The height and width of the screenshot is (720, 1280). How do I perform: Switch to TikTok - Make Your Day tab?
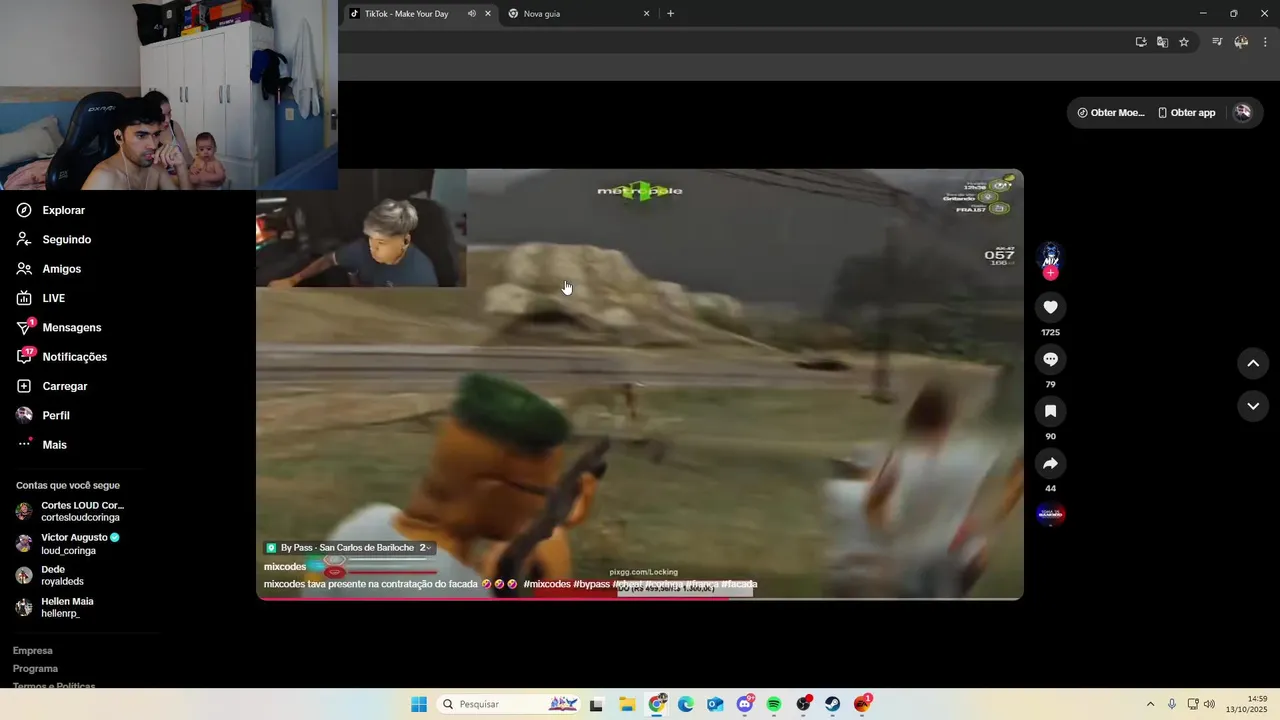coord(405,14)
